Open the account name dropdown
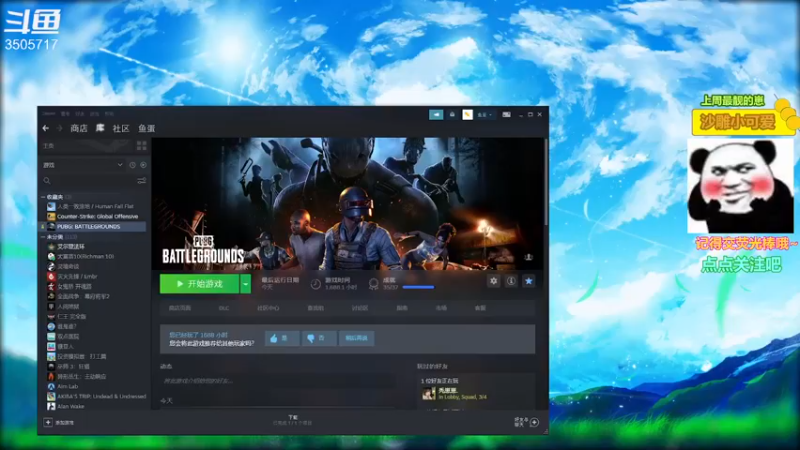The height and width of the screenshot is (450, 800). [485, 114]
